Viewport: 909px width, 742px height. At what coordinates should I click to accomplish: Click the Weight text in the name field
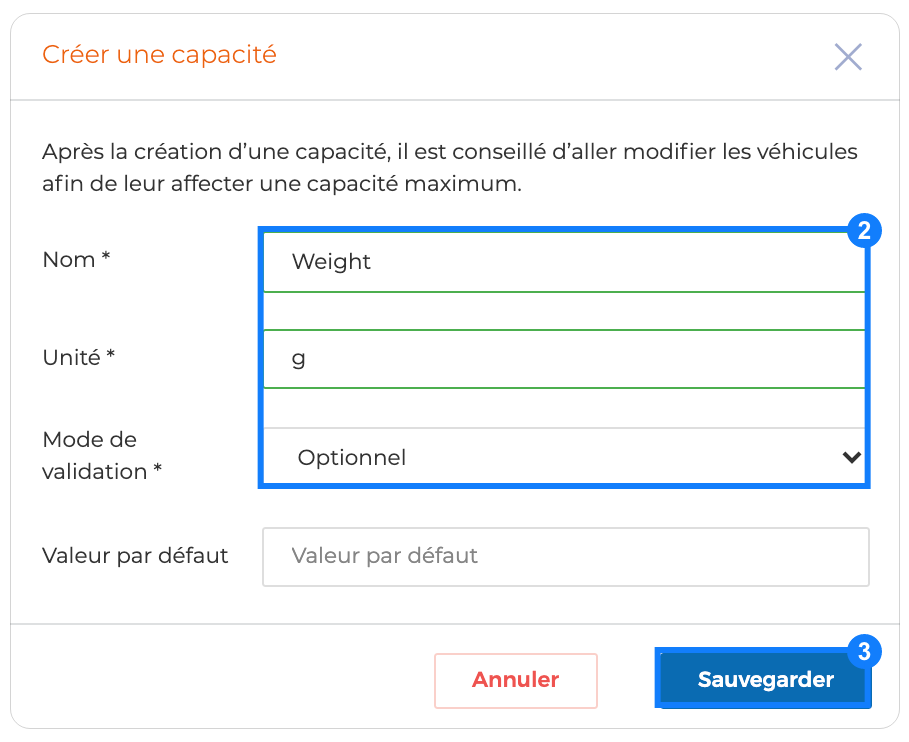click(331, 262)
